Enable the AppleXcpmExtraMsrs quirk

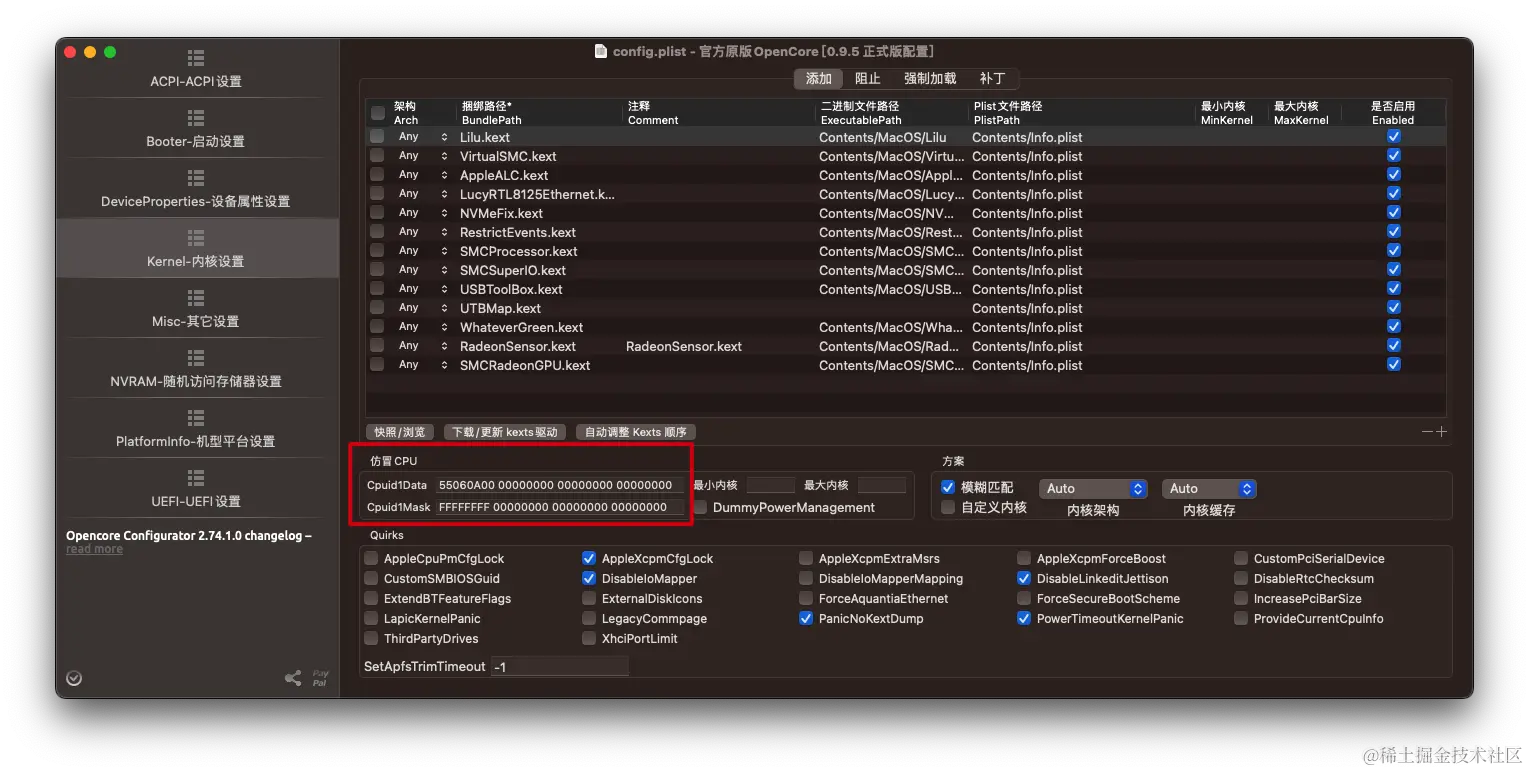coord(806,559)
